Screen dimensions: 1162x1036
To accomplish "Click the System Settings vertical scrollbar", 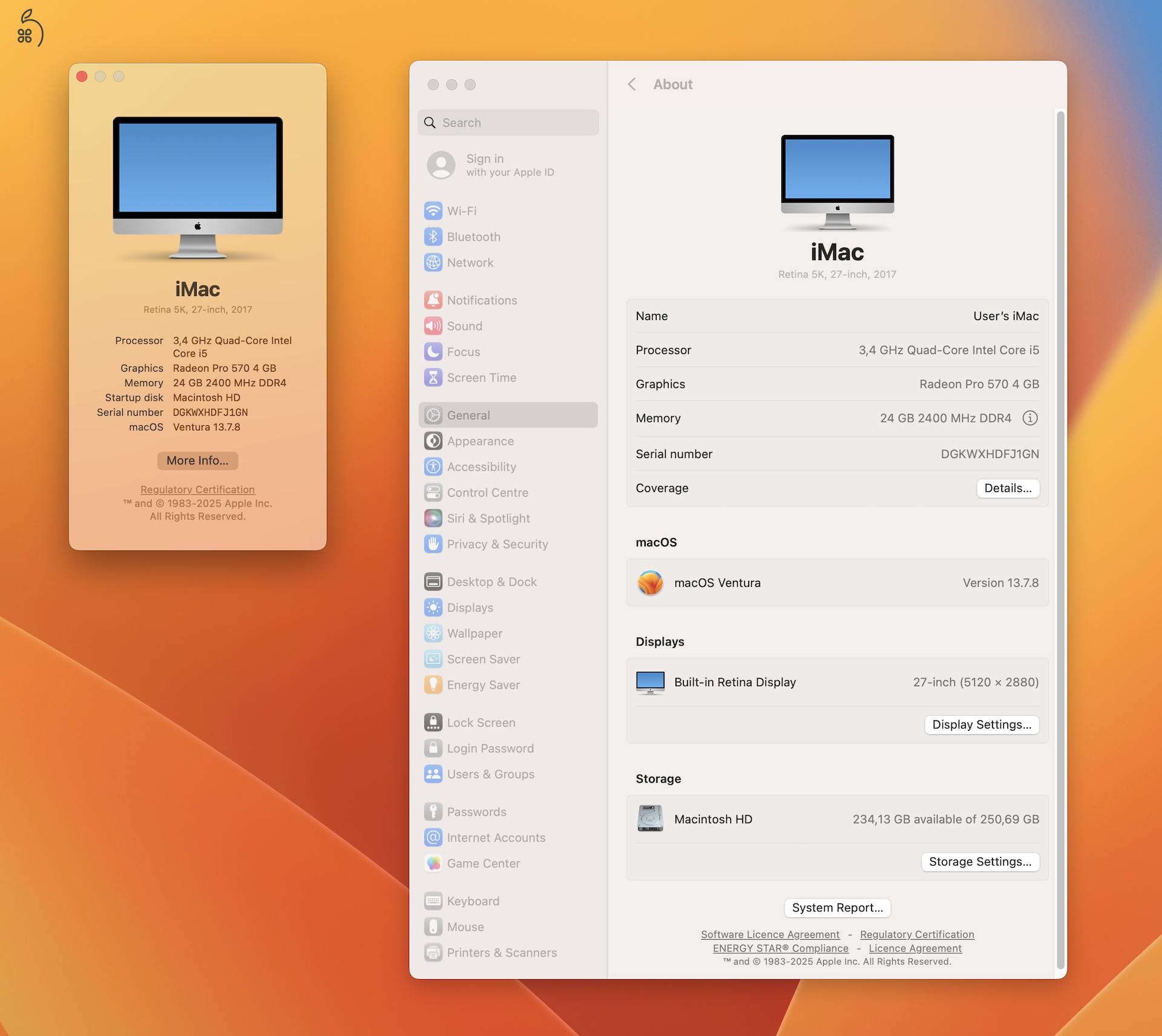I will [x=1060, y=540].
